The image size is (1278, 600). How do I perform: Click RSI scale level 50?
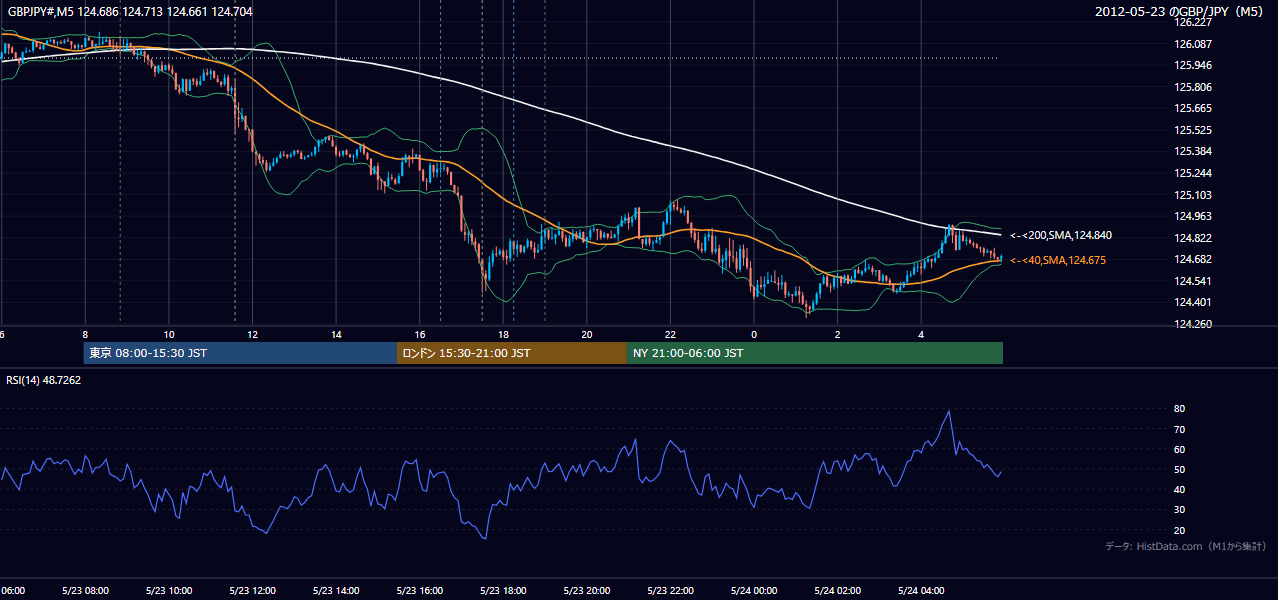[1180, 469]
